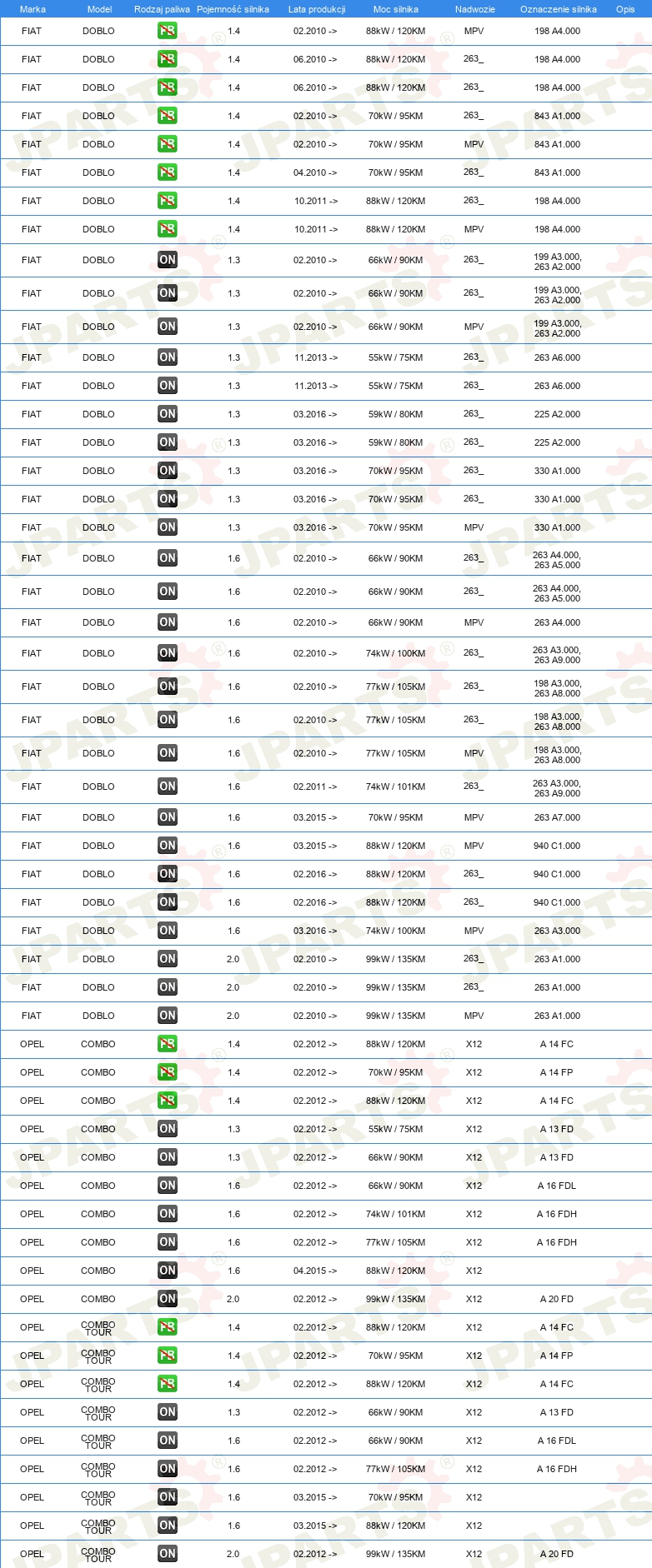
Task: Select the A 16 FDH code in the Opel Combo 74kW row
Action: (x=557, y=1214)
